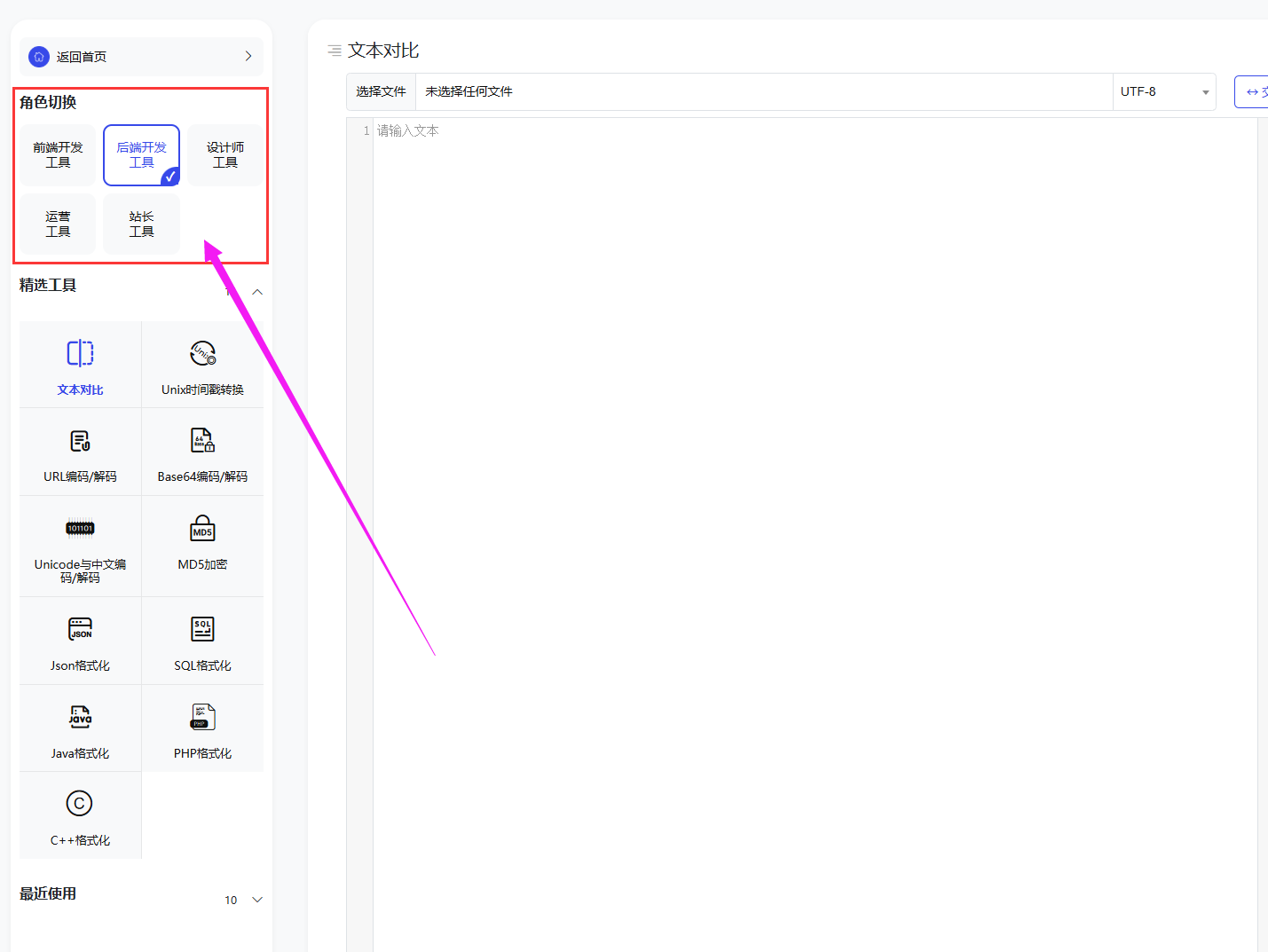Open the MD5加密 lock icon
The height and width of the screenshot is (952, 1268).
coord(202,529)
